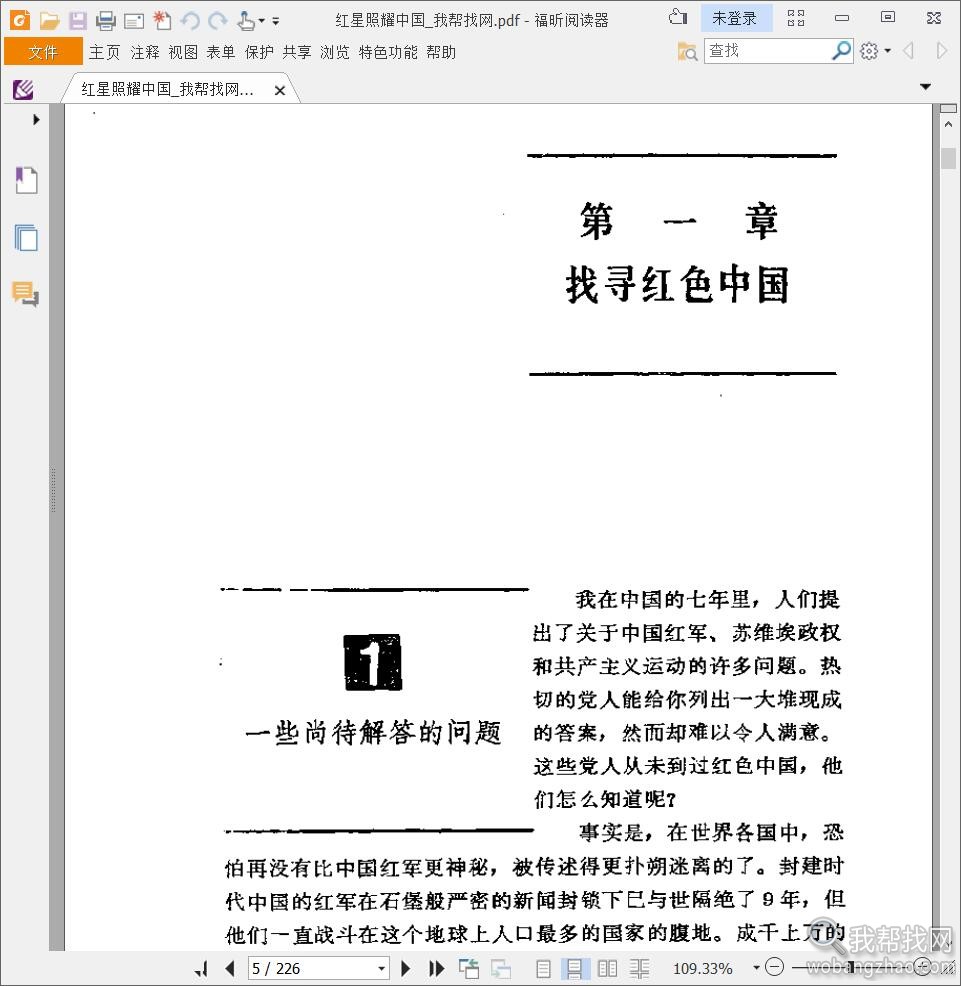Open the zoom level dropdown arrow
961x986 pixels.
(757, 967)
